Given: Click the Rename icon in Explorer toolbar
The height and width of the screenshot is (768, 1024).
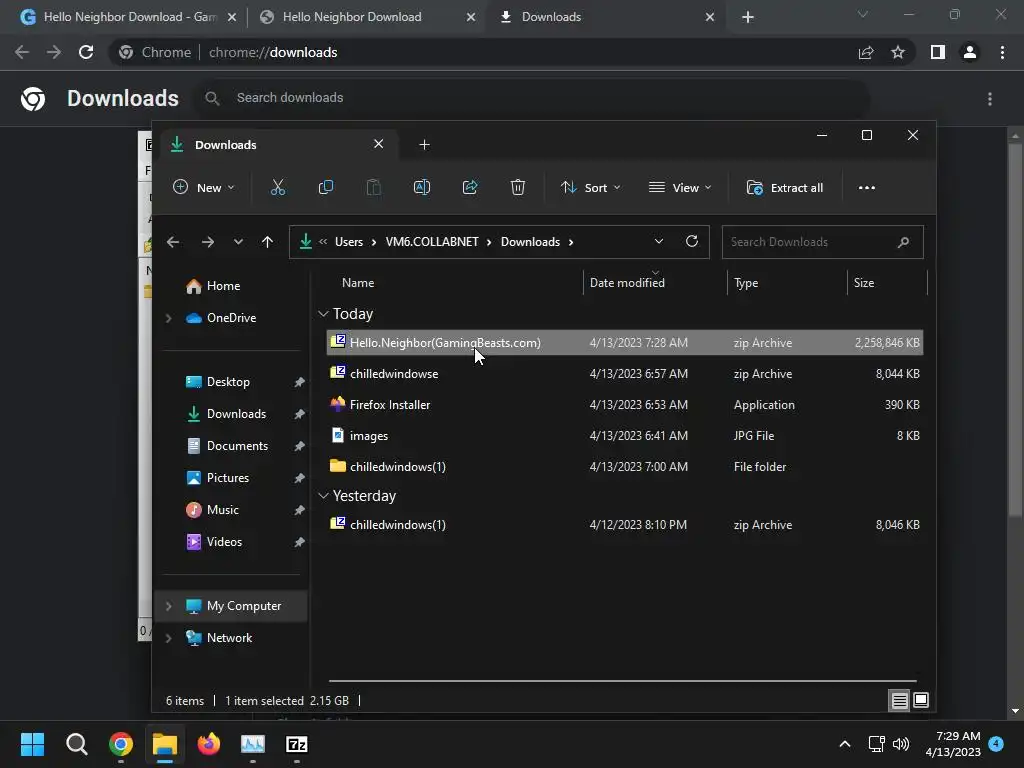Looking at the screenshot, I should coord(422,187).
